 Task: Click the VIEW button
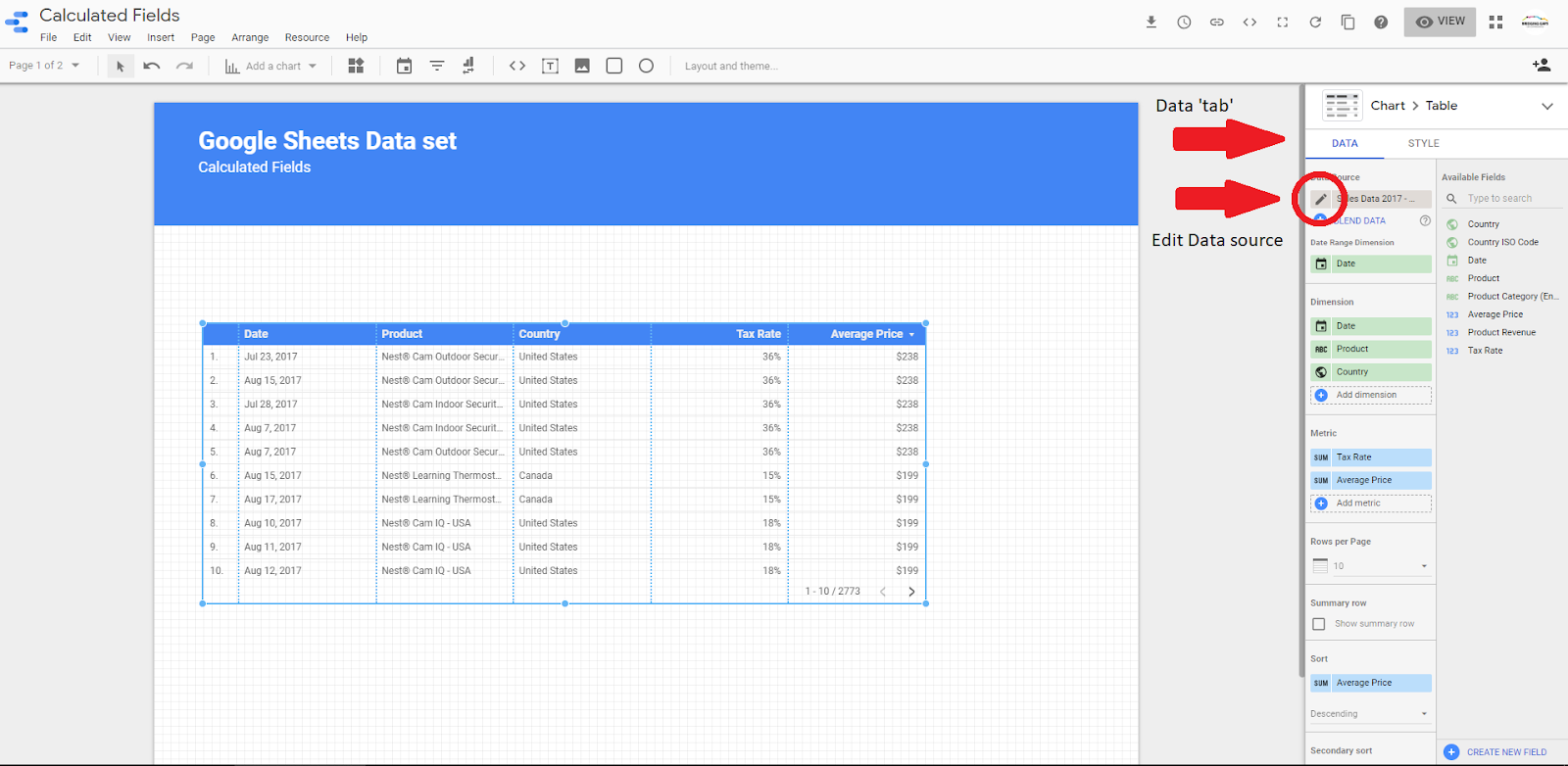1440,22
